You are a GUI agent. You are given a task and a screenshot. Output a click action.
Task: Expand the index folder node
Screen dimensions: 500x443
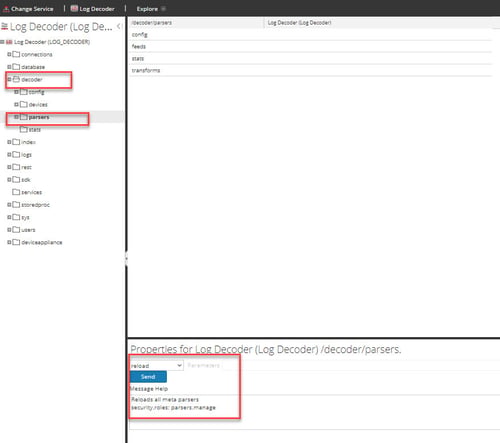point(9,142)
